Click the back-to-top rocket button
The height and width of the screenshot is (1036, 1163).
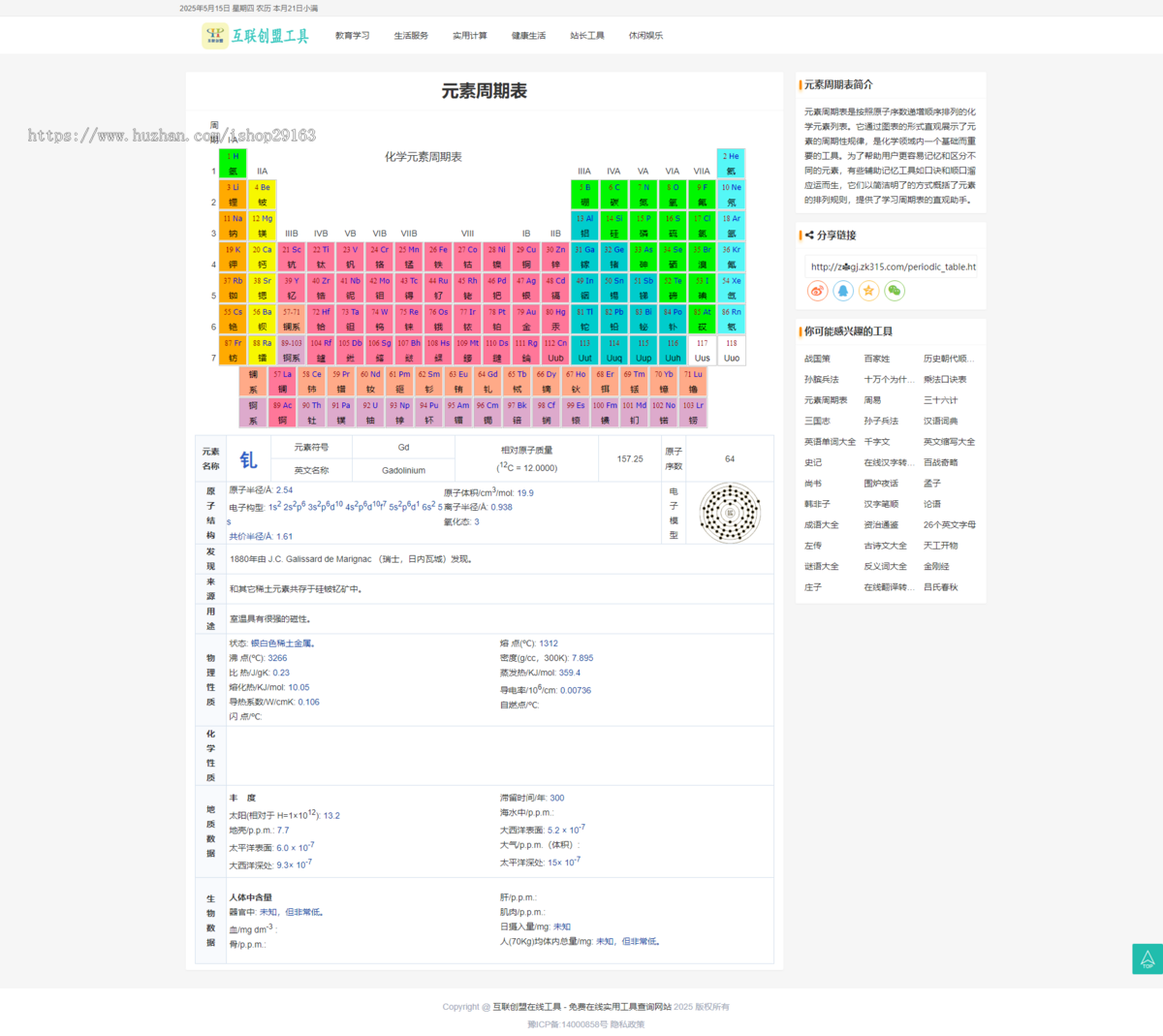pos(1147,958)
